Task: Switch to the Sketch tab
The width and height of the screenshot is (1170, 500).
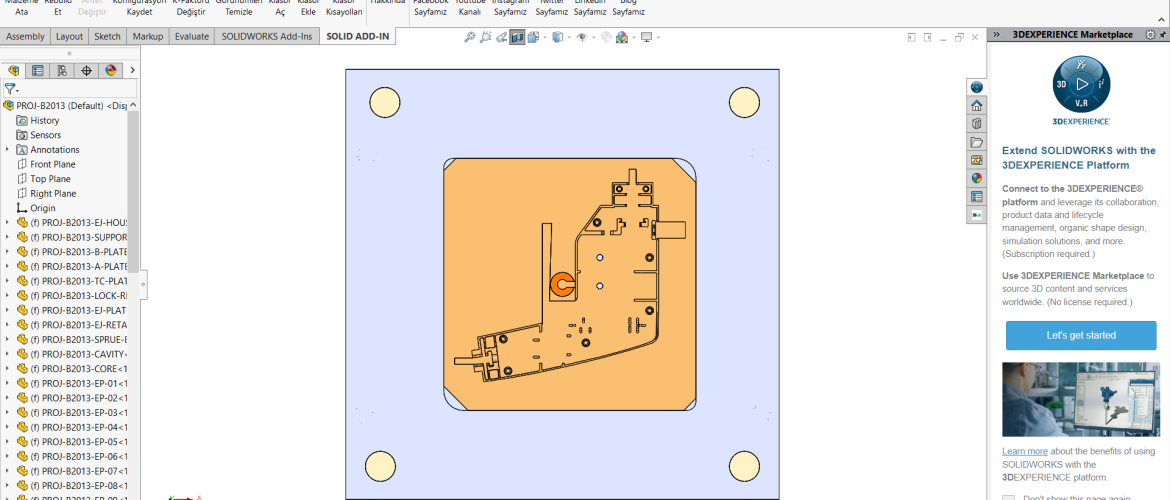Action: point(107,36)
